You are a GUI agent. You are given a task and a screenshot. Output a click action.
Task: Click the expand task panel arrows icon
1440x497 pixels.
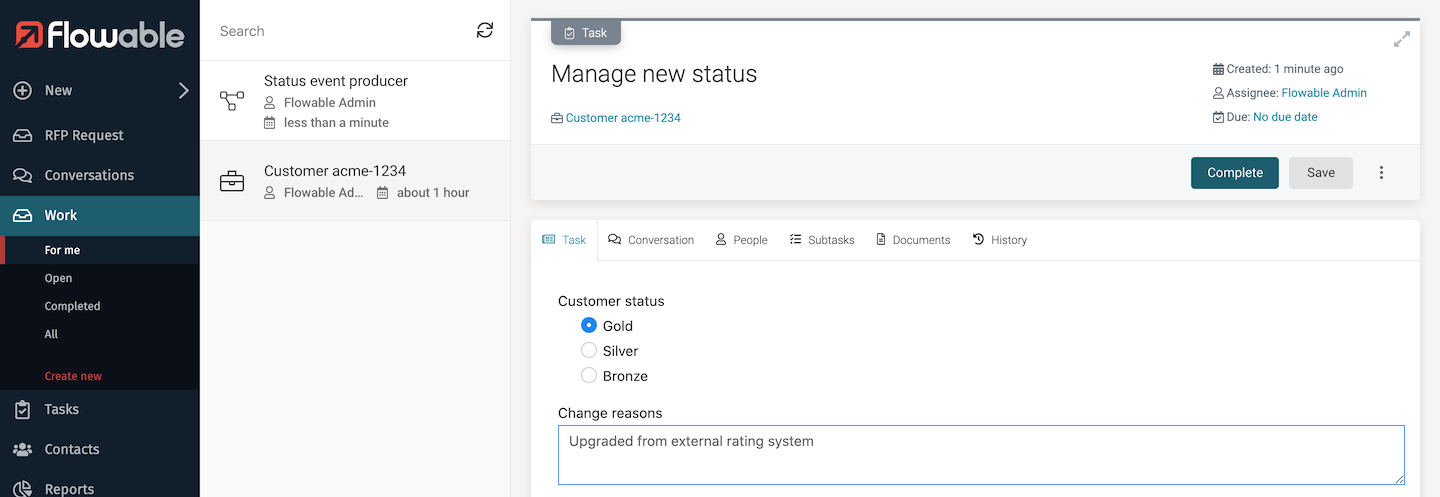1402,39
